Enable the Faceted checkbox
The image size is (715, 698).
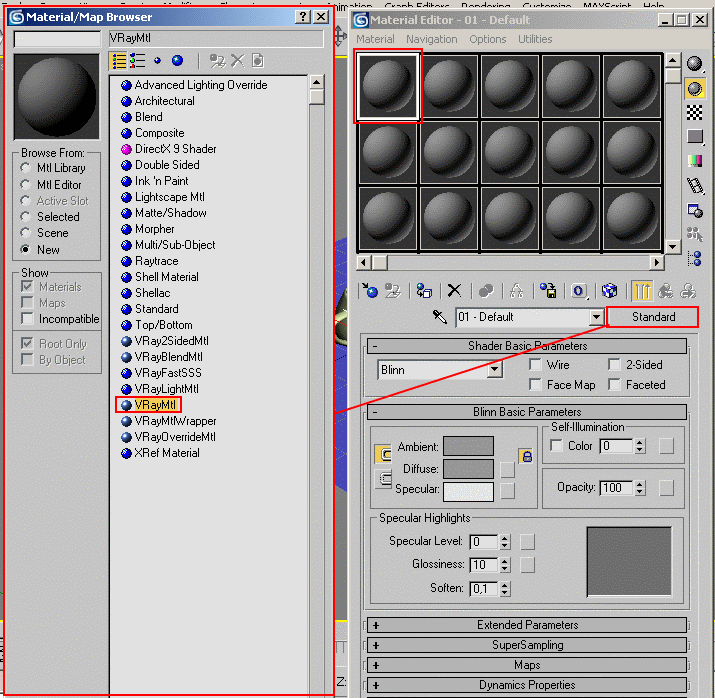tap(615, 385)
